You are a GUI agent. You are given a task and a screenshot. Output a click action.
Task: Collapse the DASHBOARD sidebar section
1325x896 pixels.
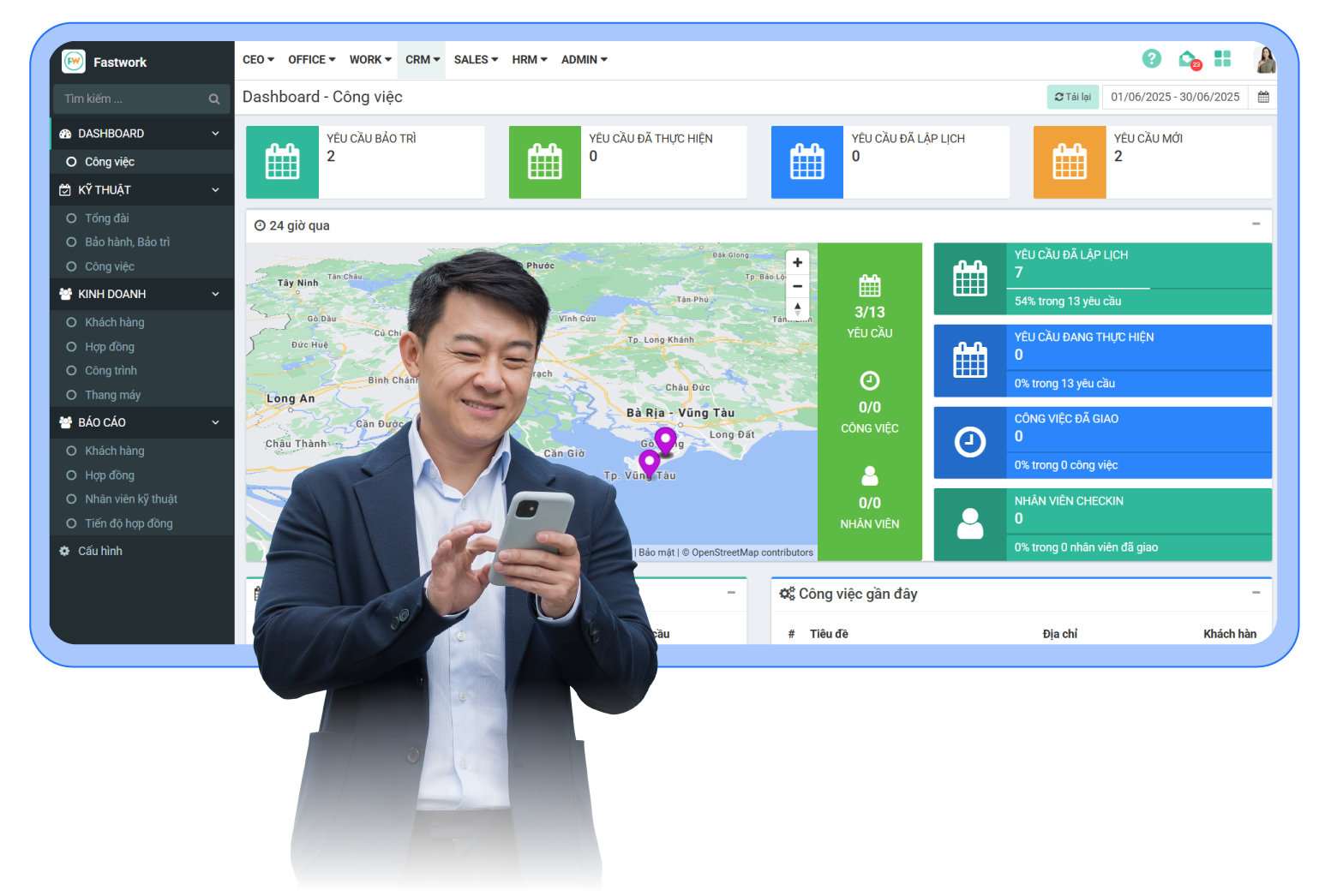click(x=215, y=134)
